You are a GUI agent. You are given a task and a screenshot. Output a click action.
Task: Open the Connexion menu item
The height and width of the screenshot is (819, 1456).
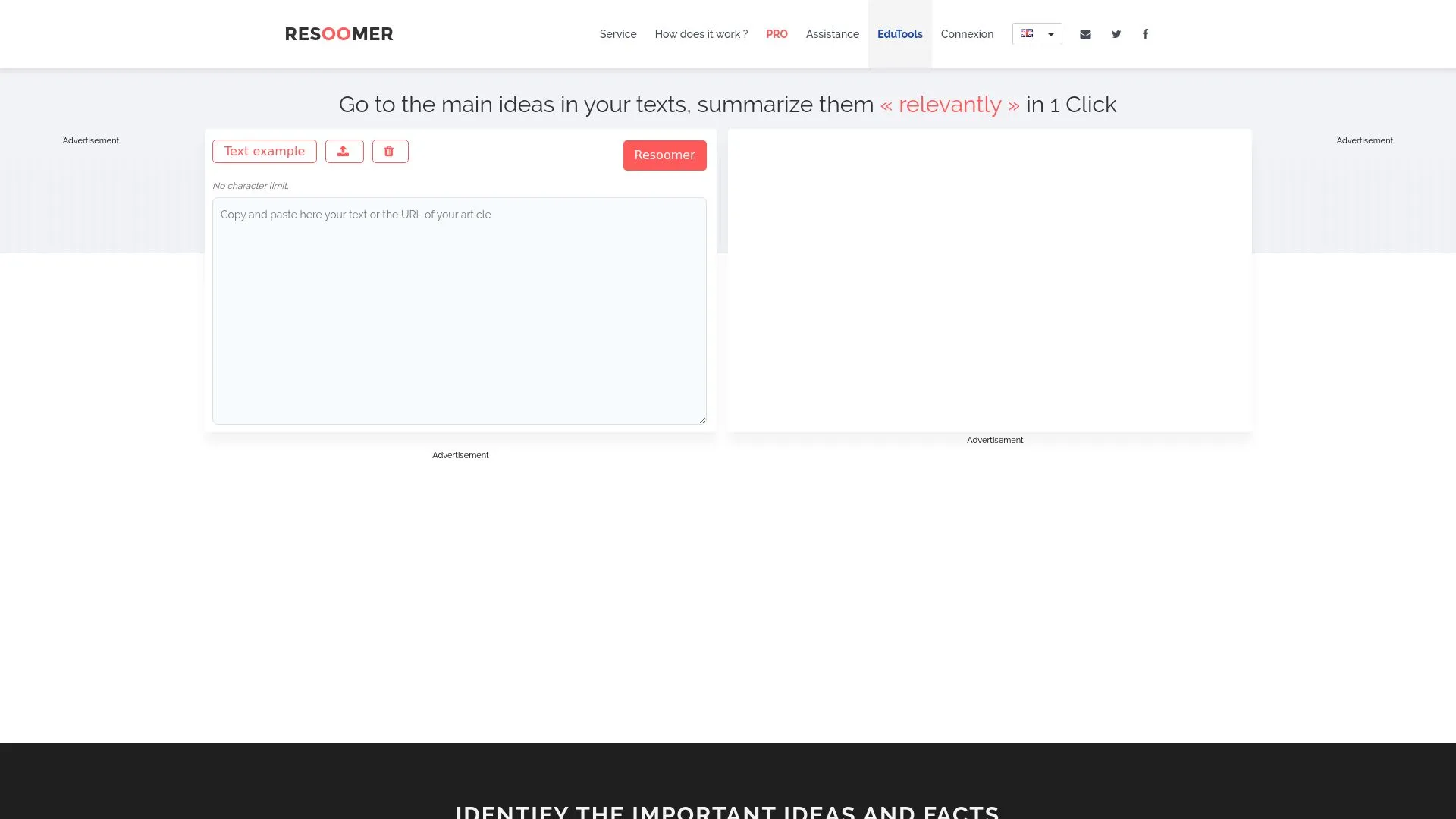967,34
